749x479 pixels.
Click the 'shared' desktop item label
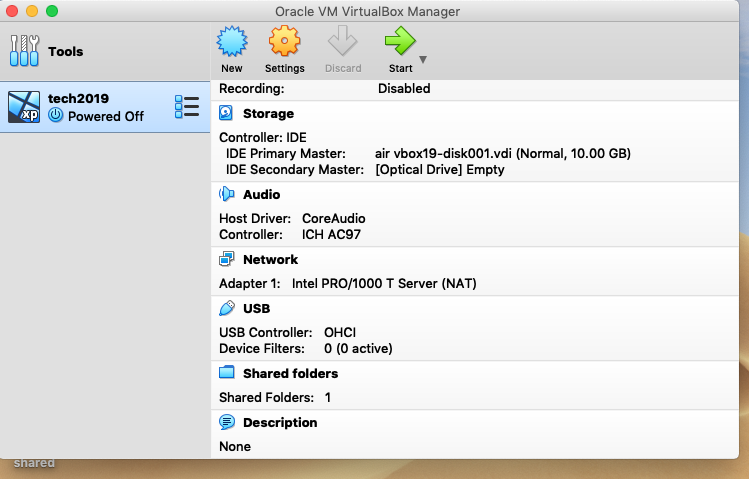click(34, 463)
